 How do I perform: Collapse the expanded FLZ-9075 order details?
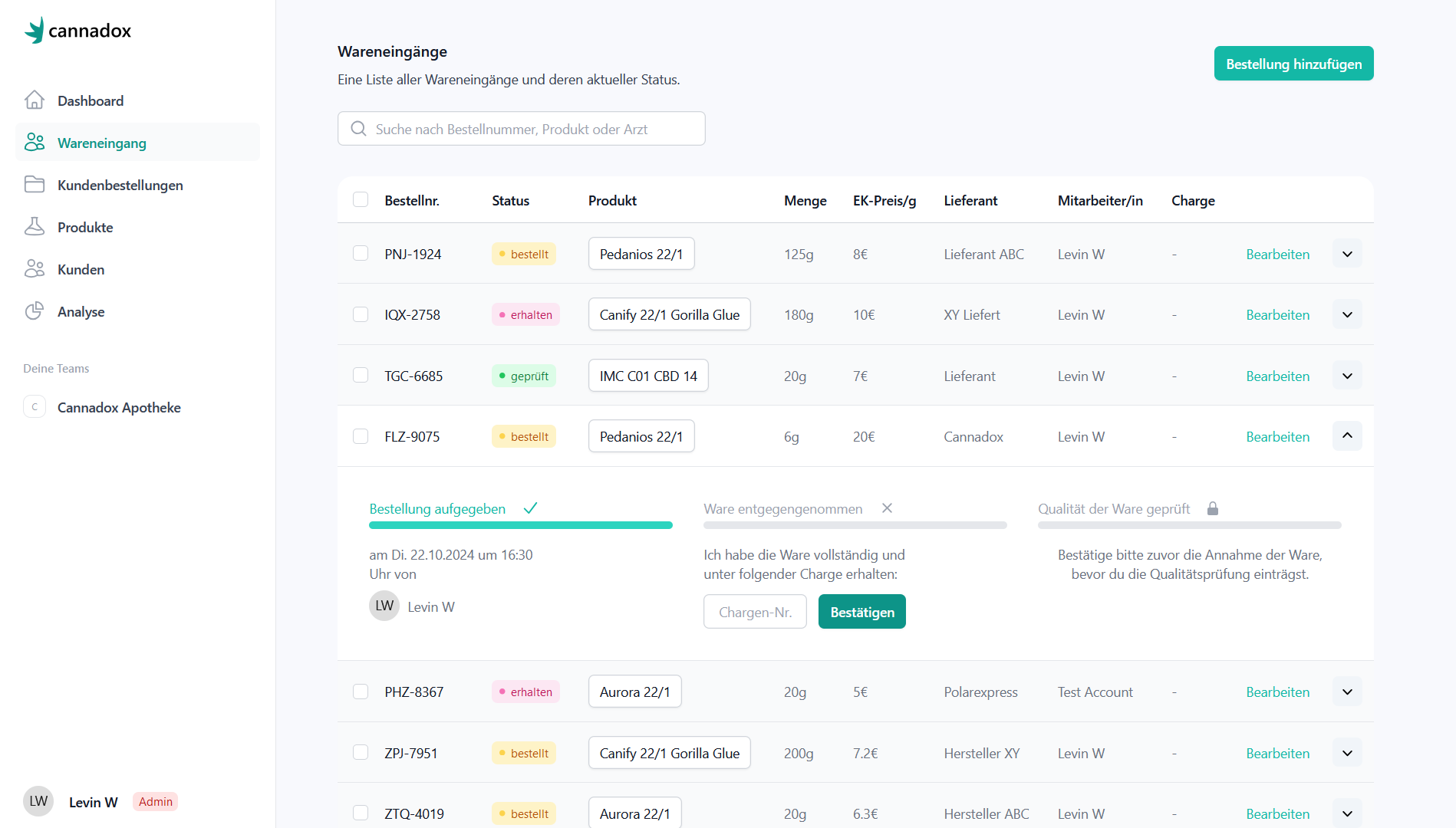point(1346,435)
